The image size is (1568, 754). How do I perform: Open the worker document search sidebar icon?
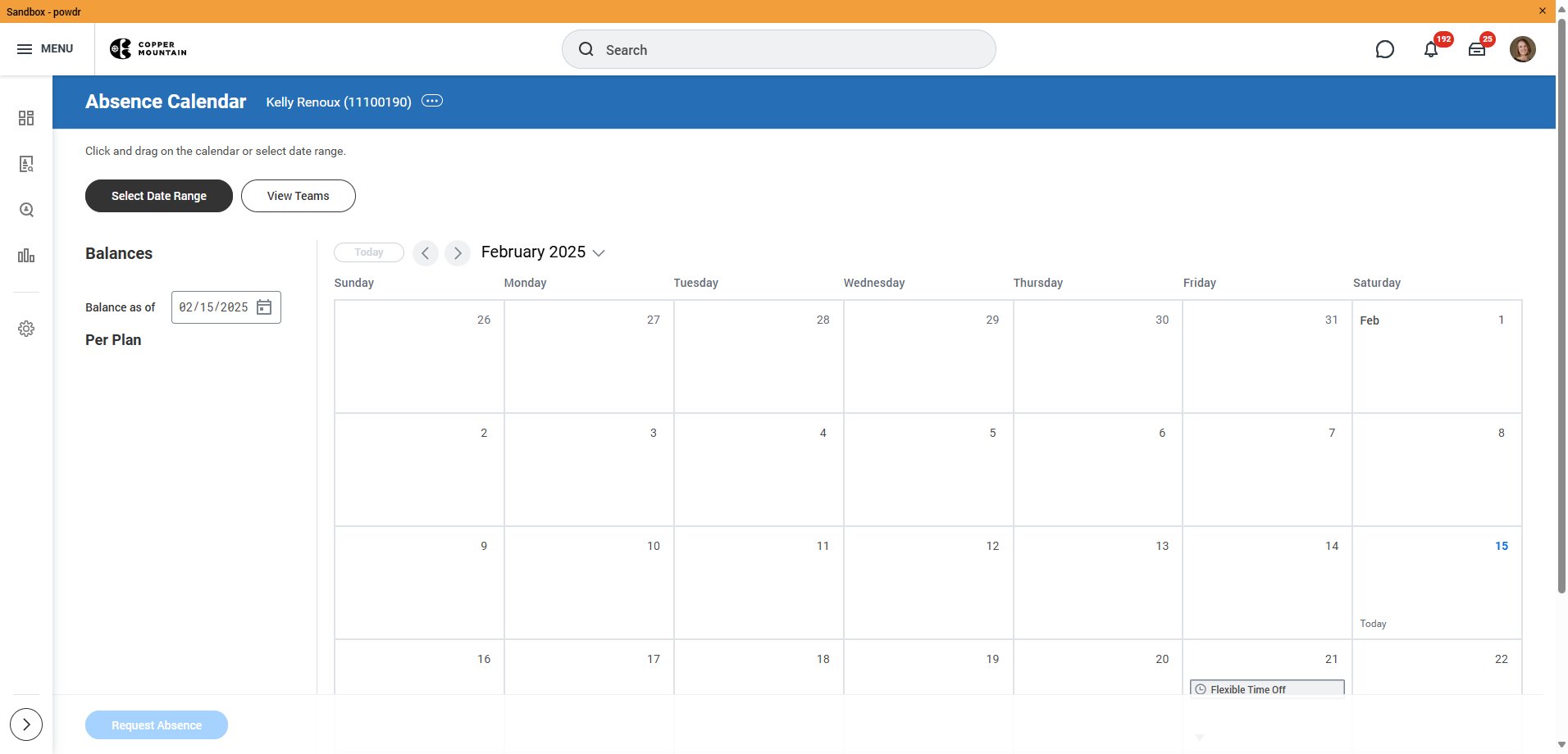click(26, 164)
